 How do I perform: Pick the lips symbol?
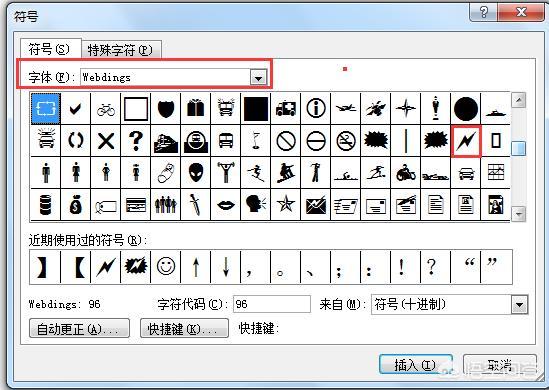pos(225,205)
